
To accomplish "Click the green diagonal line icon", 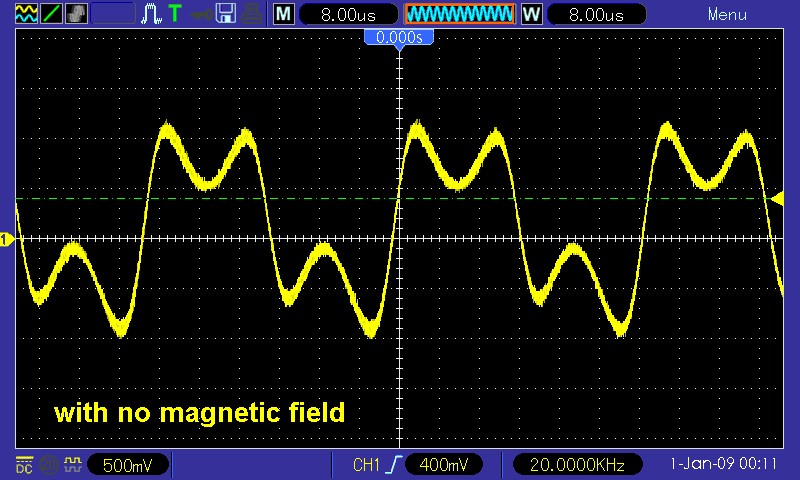I will pos(51,14).
